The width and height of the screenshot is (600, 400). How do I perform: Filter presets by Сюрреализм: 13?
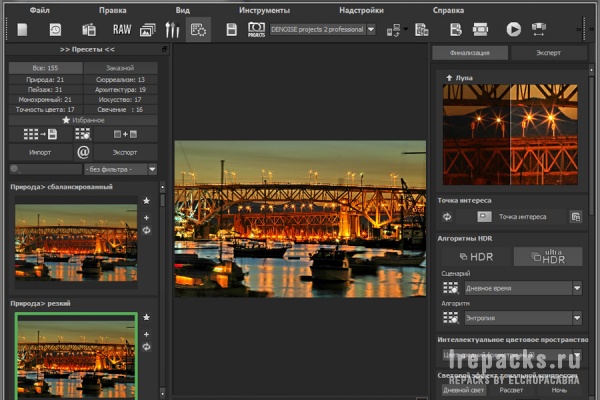(120, 80)
